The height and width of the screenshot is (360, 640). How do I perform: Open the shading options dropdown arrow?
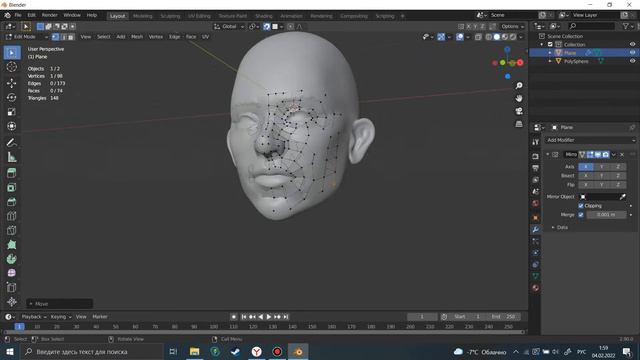(520, 37)
